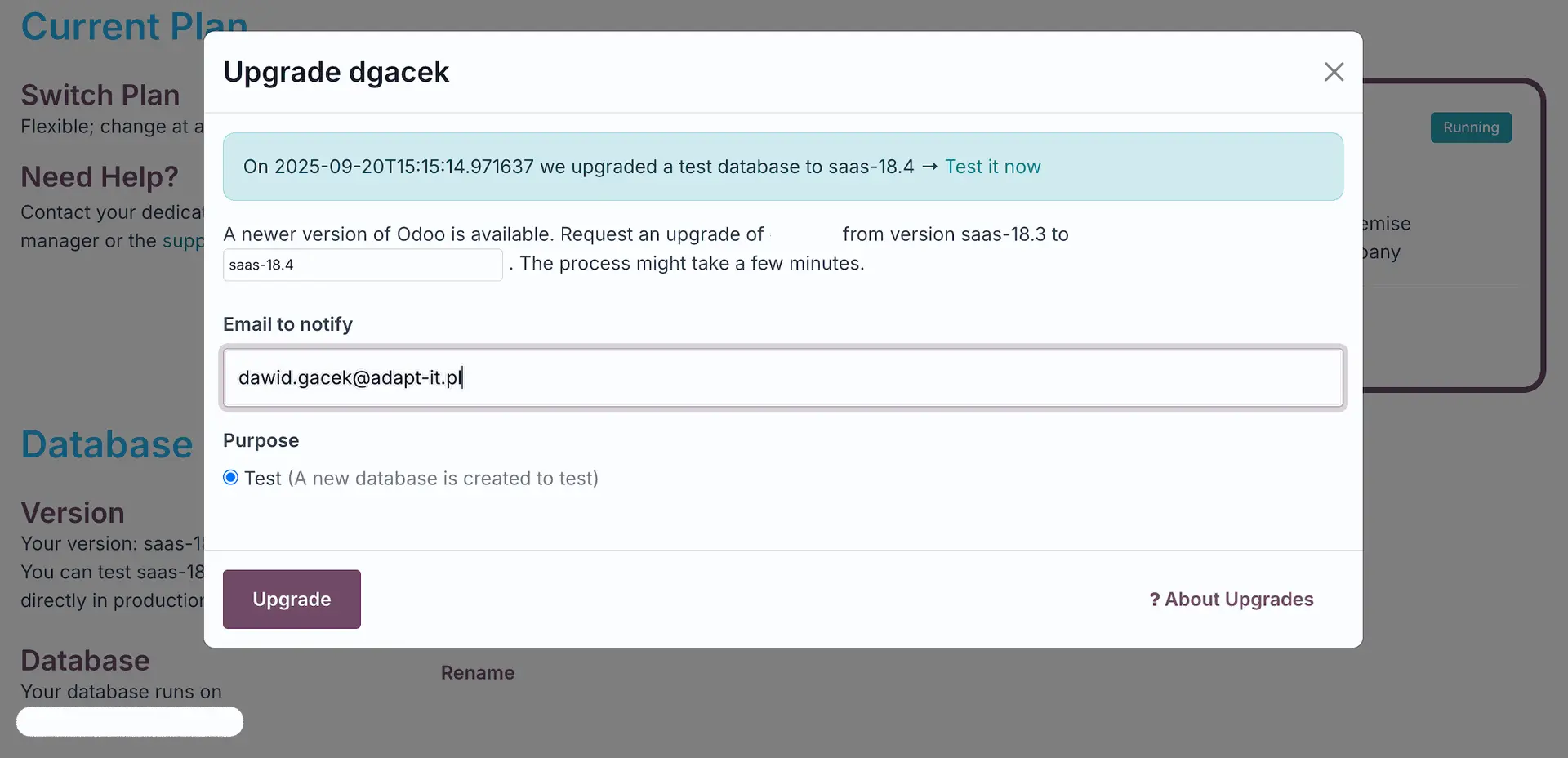Click the Running status badge
This screenshot has width=1568, height=758.
tap(1470, 127)
